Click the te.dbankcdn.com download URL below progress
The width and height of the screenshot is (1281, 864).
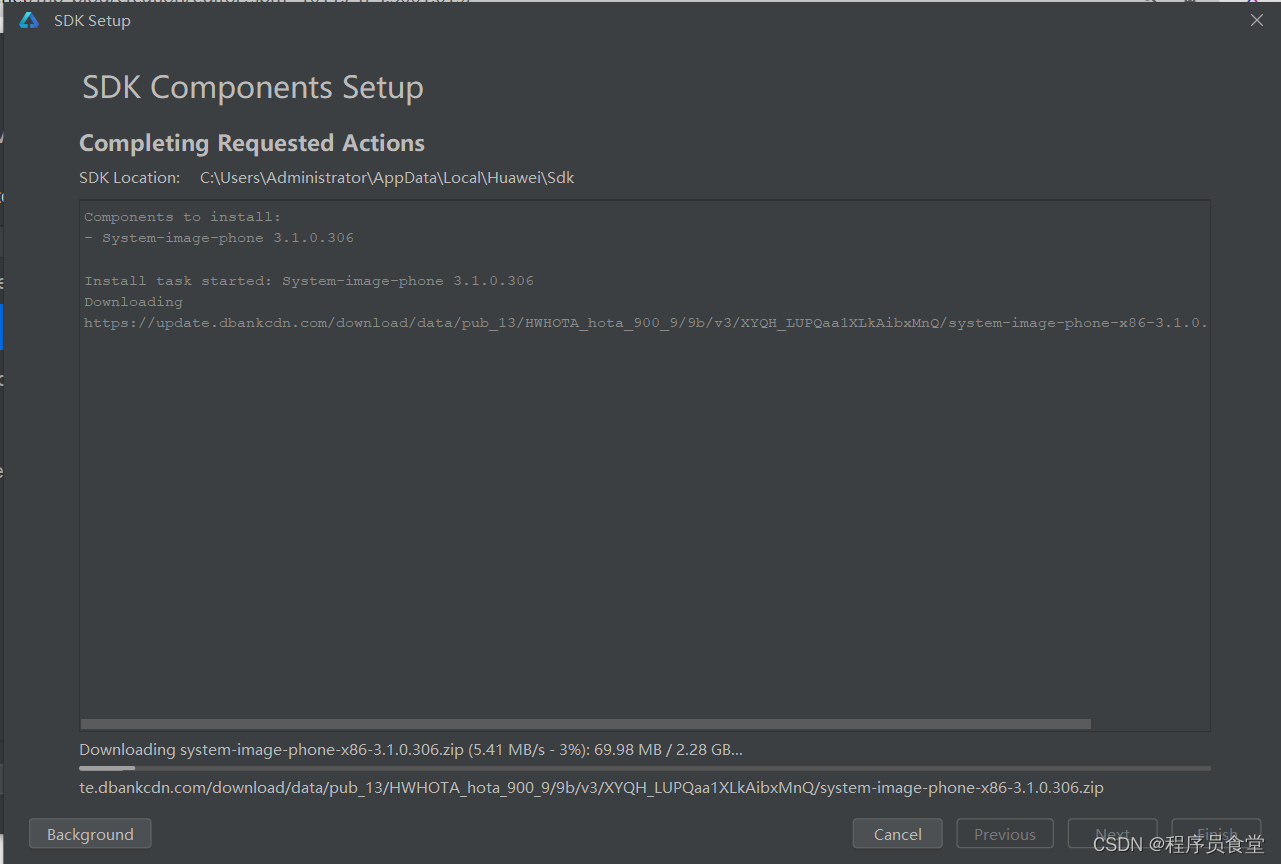(x=591, y=788)
